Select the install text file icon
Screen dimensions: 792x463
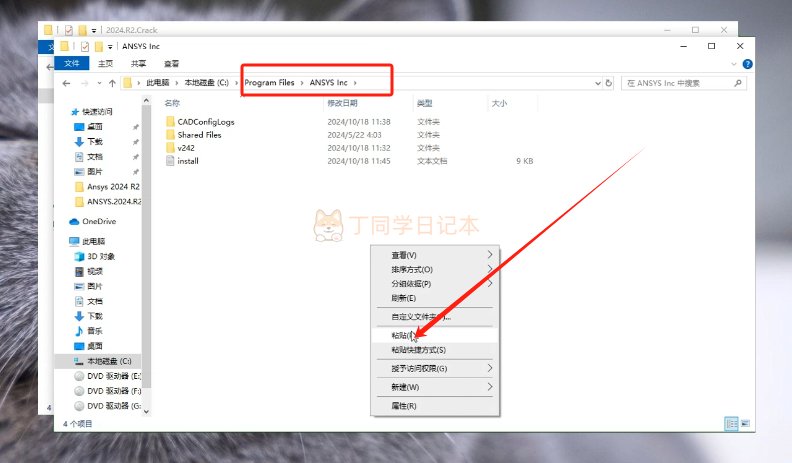[x=170, y=161]
